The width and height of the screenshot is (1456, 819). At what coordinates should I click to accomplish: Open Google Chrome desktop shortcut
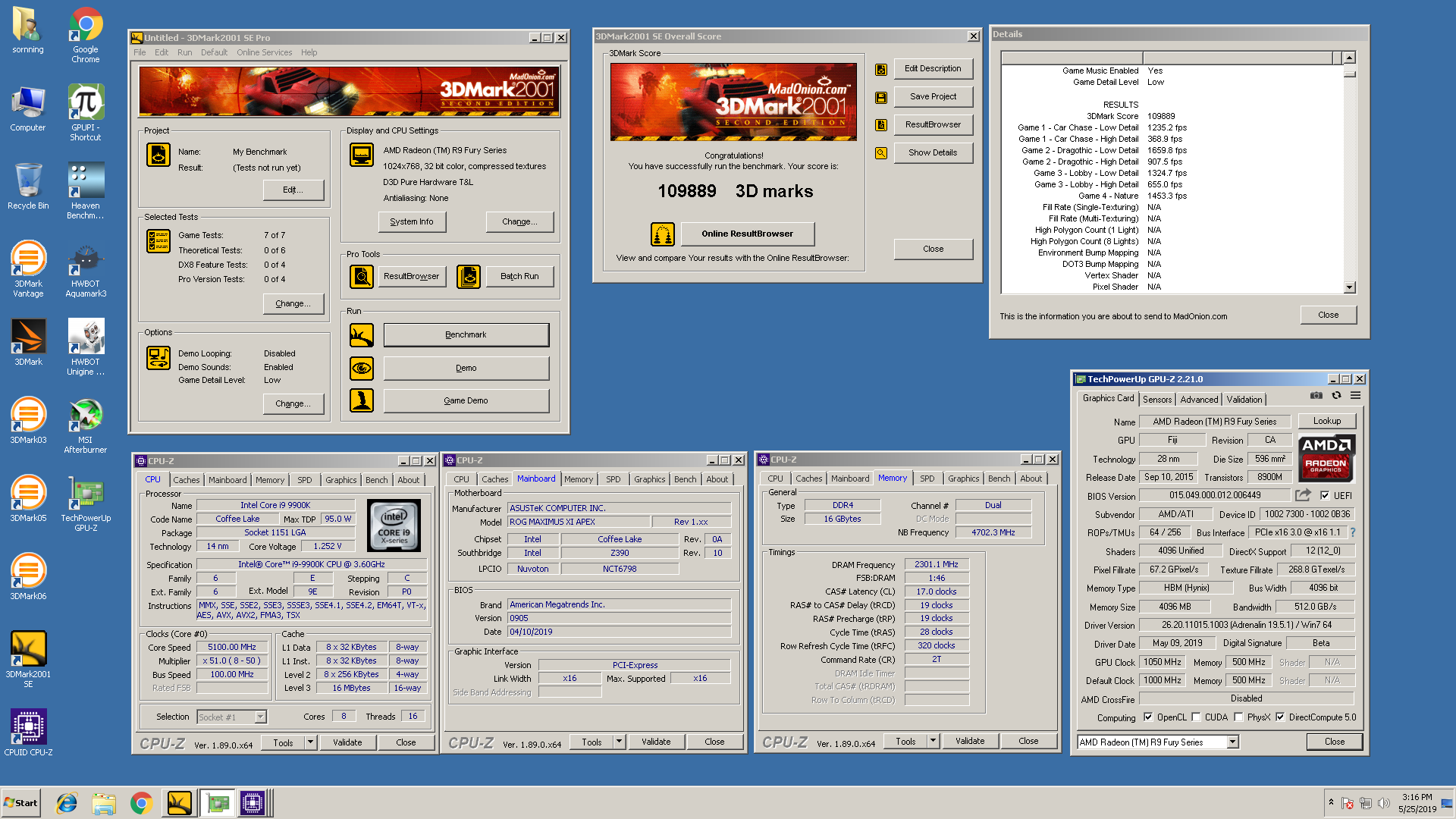pyautogui.click(x=86, y=34)
